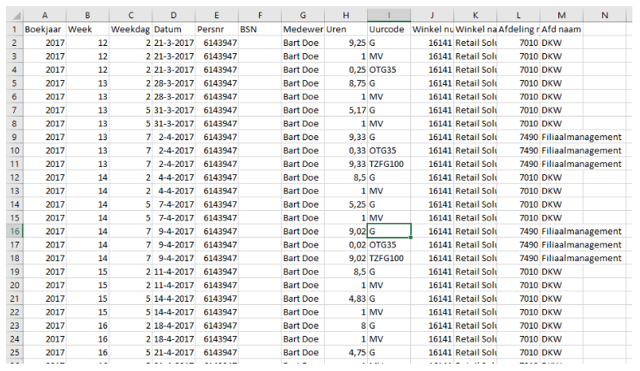Click the Week header cell
The image size is (640, 371).
(88, 29)
